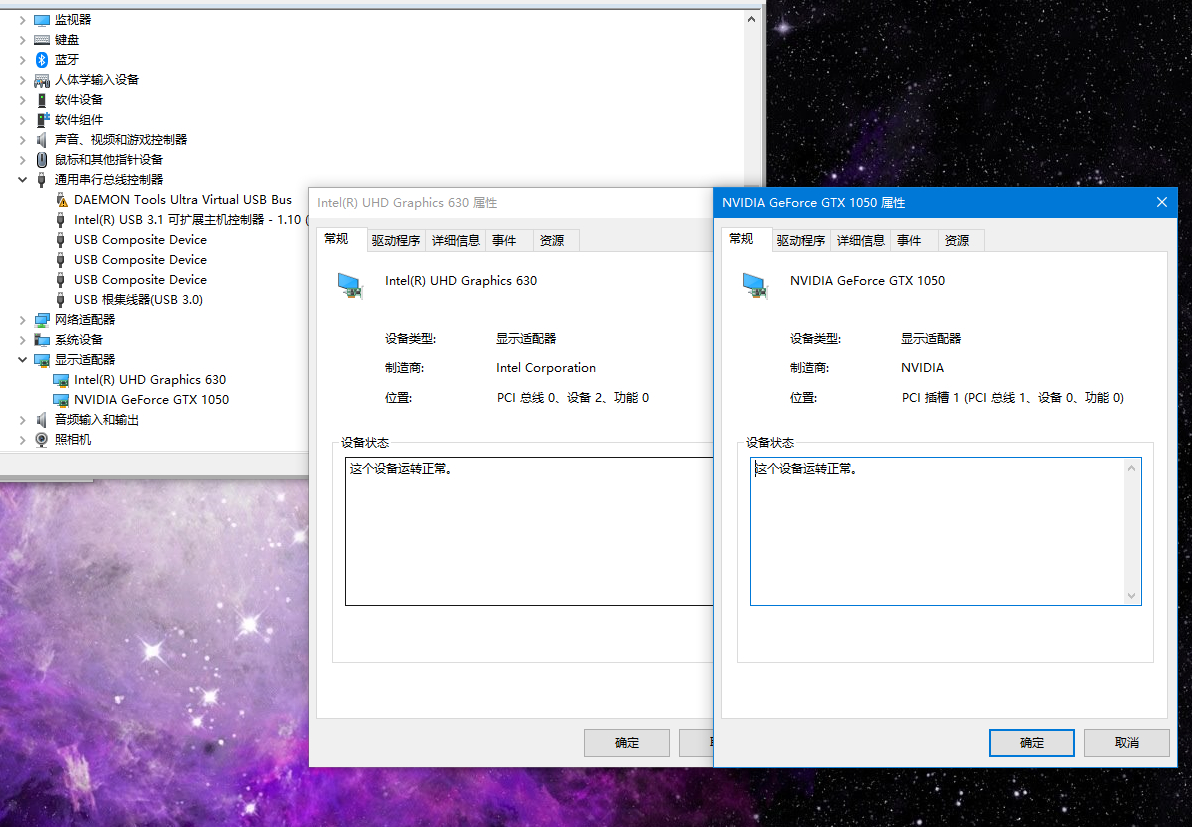Select NVIDIA GeForce GTX 1050 in device tree
The image size is (1192, 827).
151,400
